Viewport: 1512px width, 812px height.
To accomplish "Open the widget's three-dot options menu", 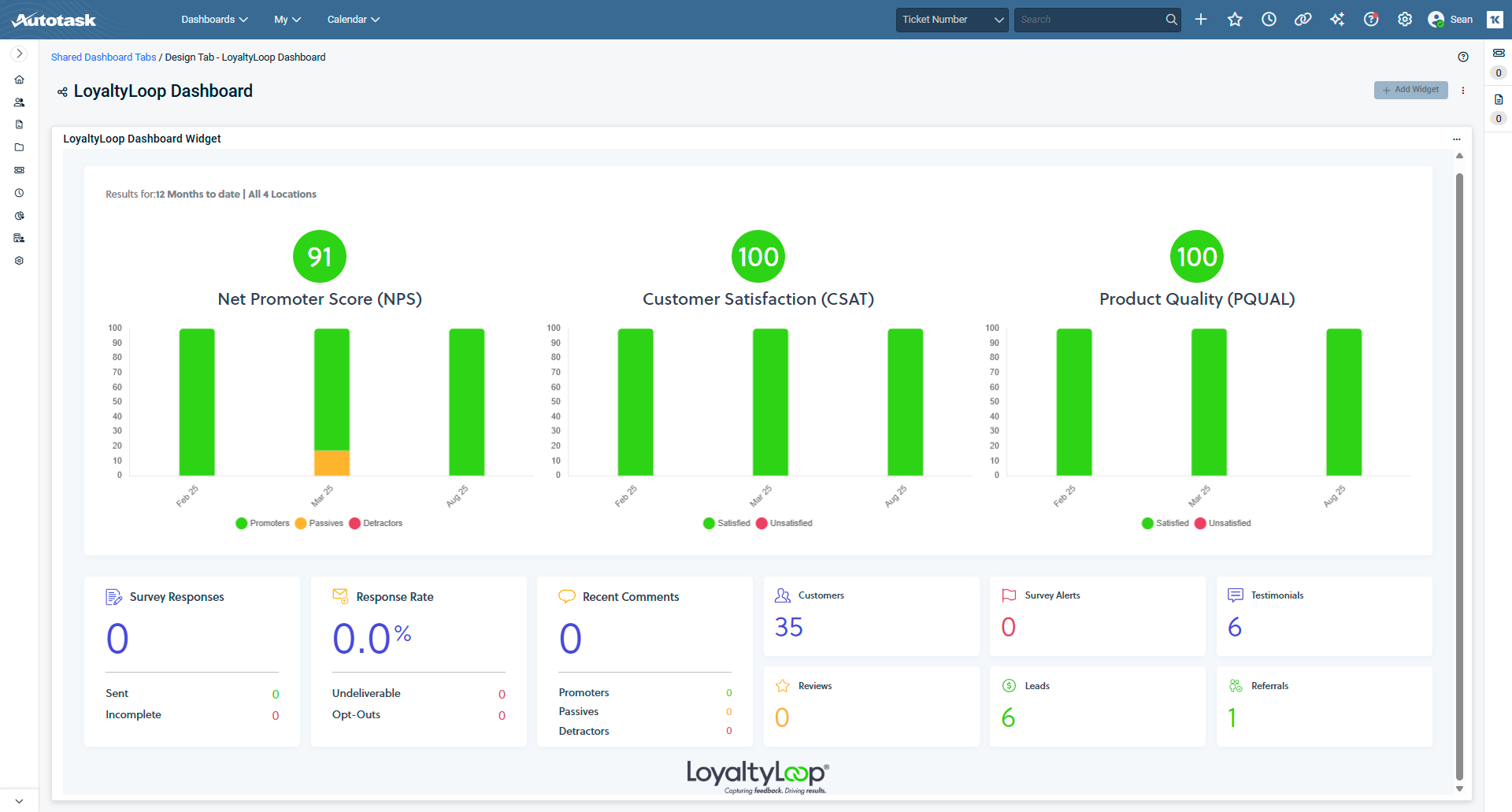I will 1457,139.
